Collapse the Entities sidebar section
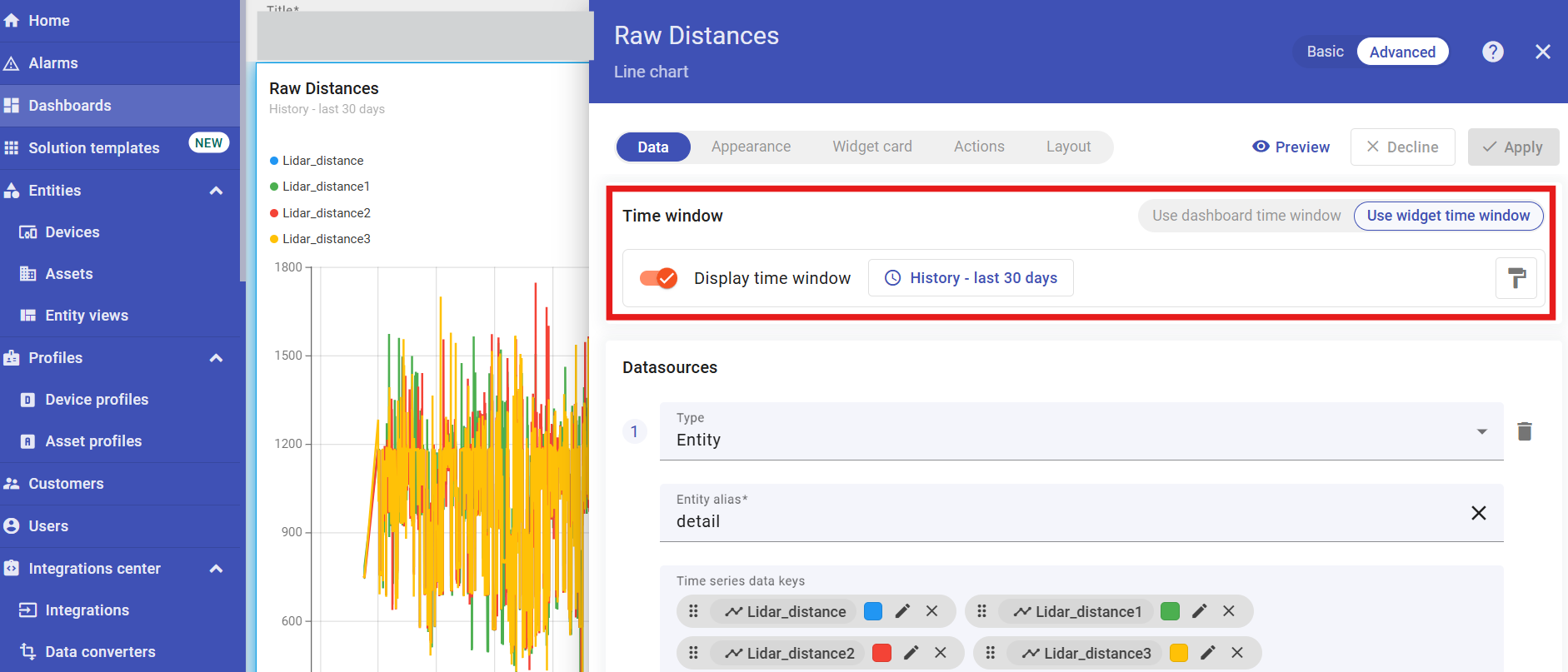1568x672 pixels. [x=216, y=191]
